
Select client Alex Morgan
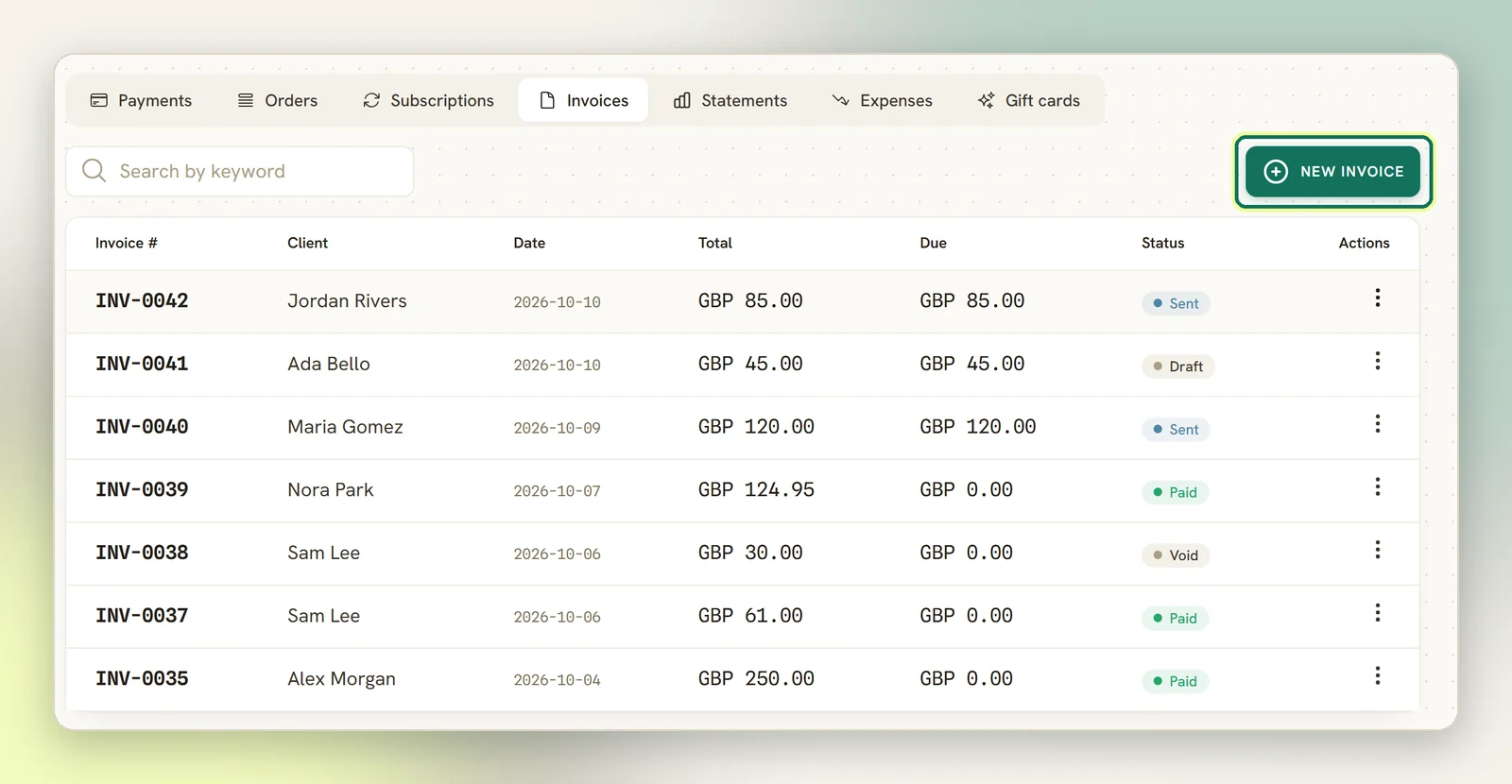(341, 679)
